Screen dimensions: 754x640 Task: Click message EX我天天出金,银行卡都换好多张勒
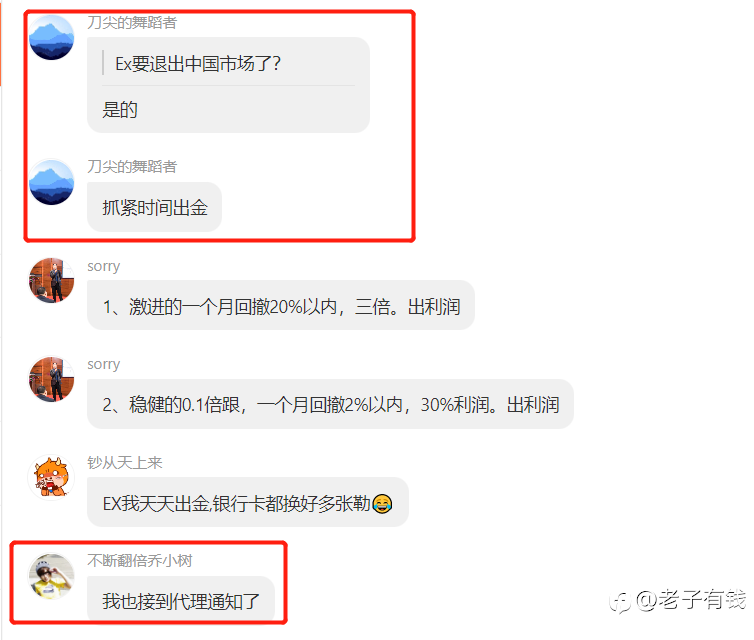click(x=248, y=502)
